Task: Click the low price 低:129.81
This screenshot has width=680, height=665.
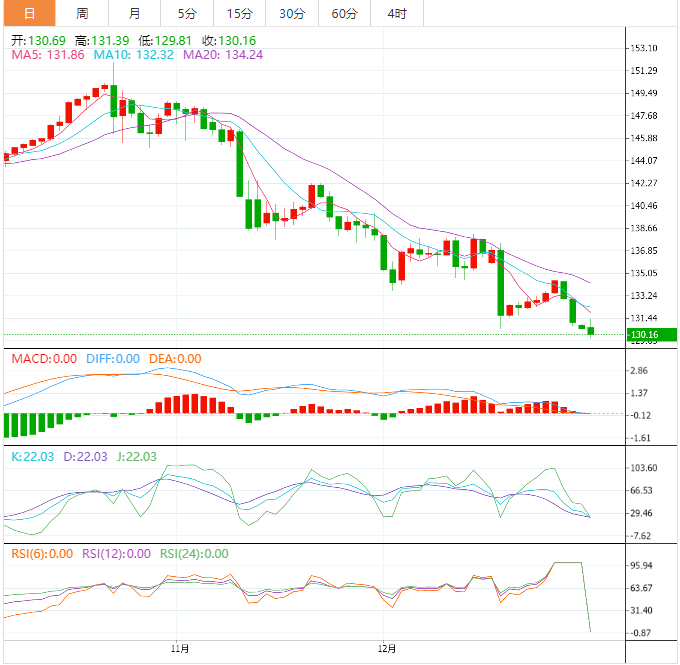Action: [165, 41]
